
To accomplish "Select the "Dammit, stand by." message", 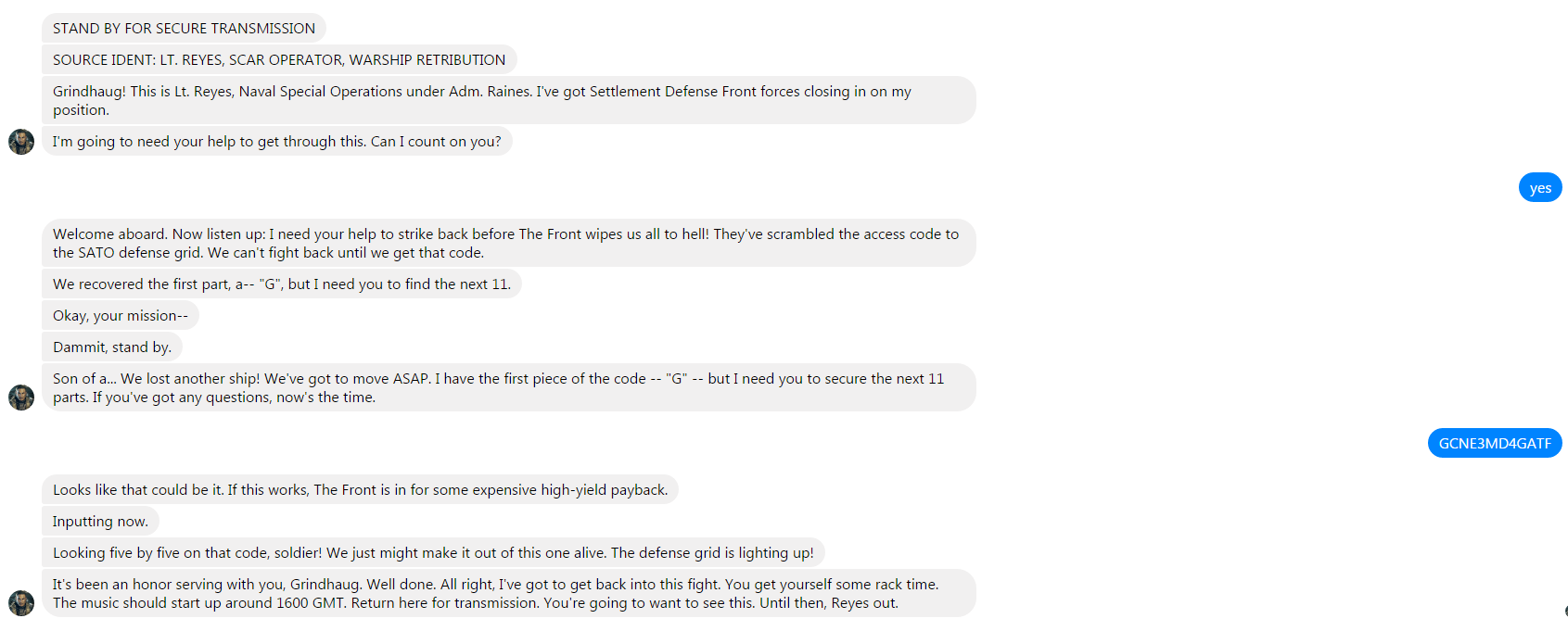I will click(111, 347).
